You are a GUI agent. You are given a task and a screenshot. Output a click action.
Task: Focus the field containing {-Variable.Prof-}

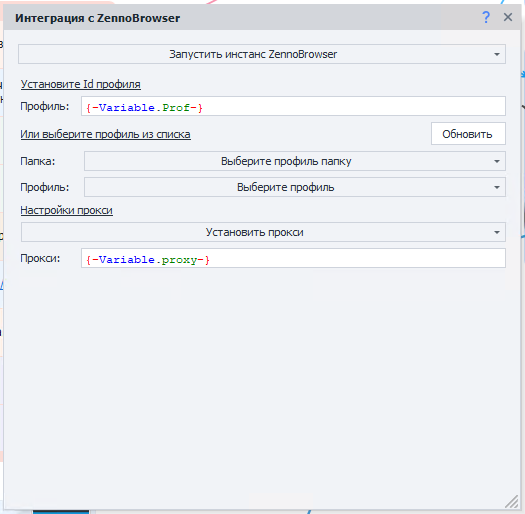[x=293, y=106]
